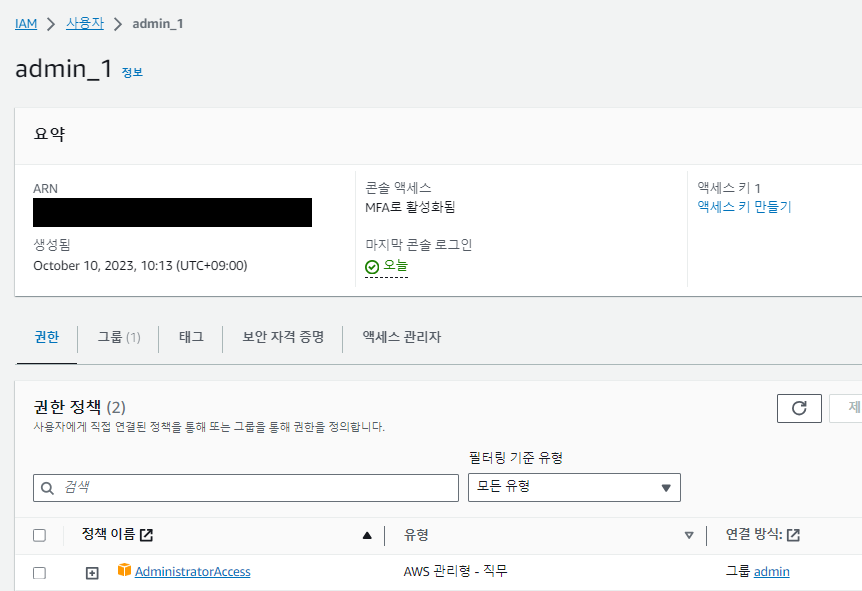The image size is (862, 591).
Task: Click the 권한 정책 (2) heading
Action: pyautogui.click(x=80, y=407)
